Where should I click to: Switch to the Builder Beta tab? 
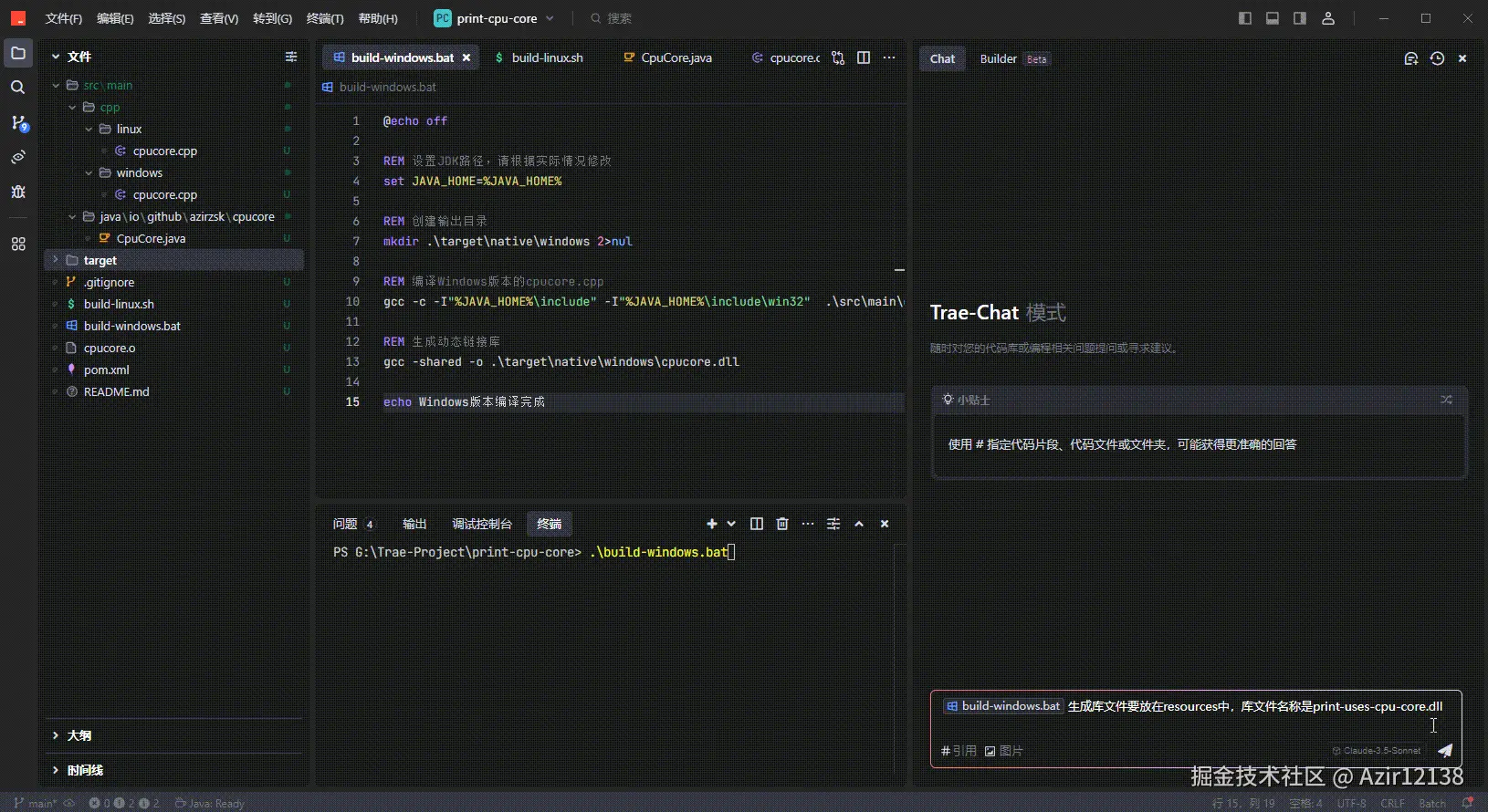pyautogui.click(x=1014, y=58)
